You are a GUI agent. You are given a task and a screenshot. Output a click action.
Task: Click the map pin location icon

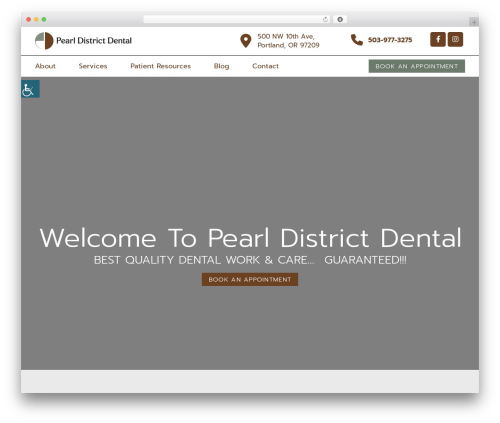click(x=246, y=41)
